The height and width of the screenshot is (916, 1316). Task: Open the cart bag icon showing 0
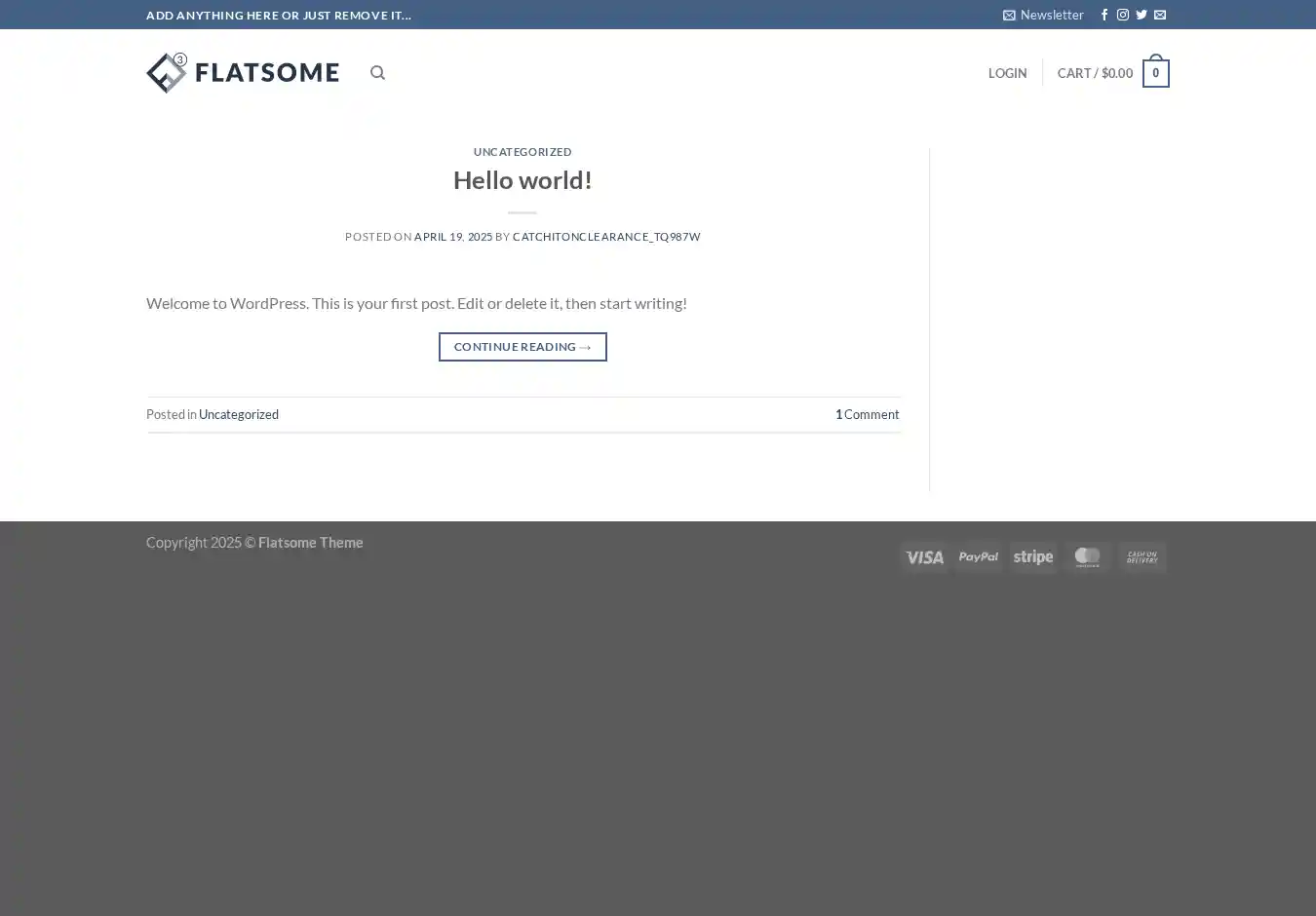pyautogui.click(x=1155, y=73)
